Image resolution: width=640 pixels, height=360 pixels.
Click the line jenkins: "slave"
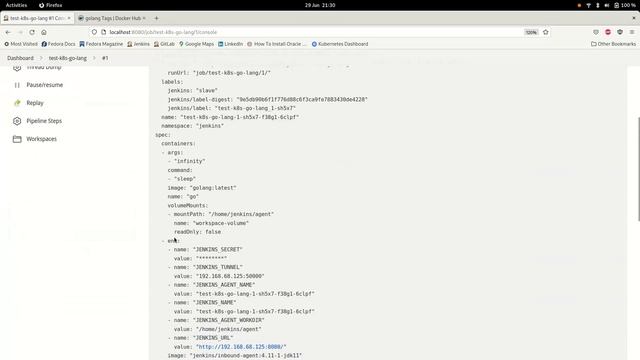coord(193,91)
